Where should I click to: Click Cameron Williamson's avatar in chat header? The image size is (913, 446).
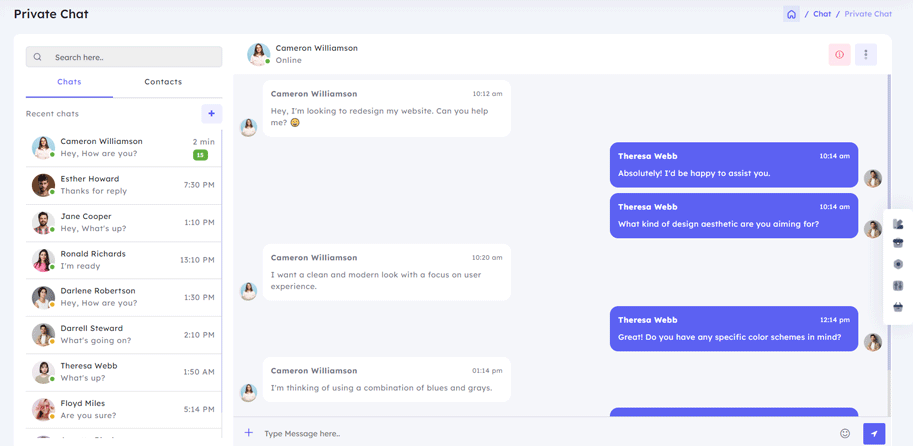[258, 54]
